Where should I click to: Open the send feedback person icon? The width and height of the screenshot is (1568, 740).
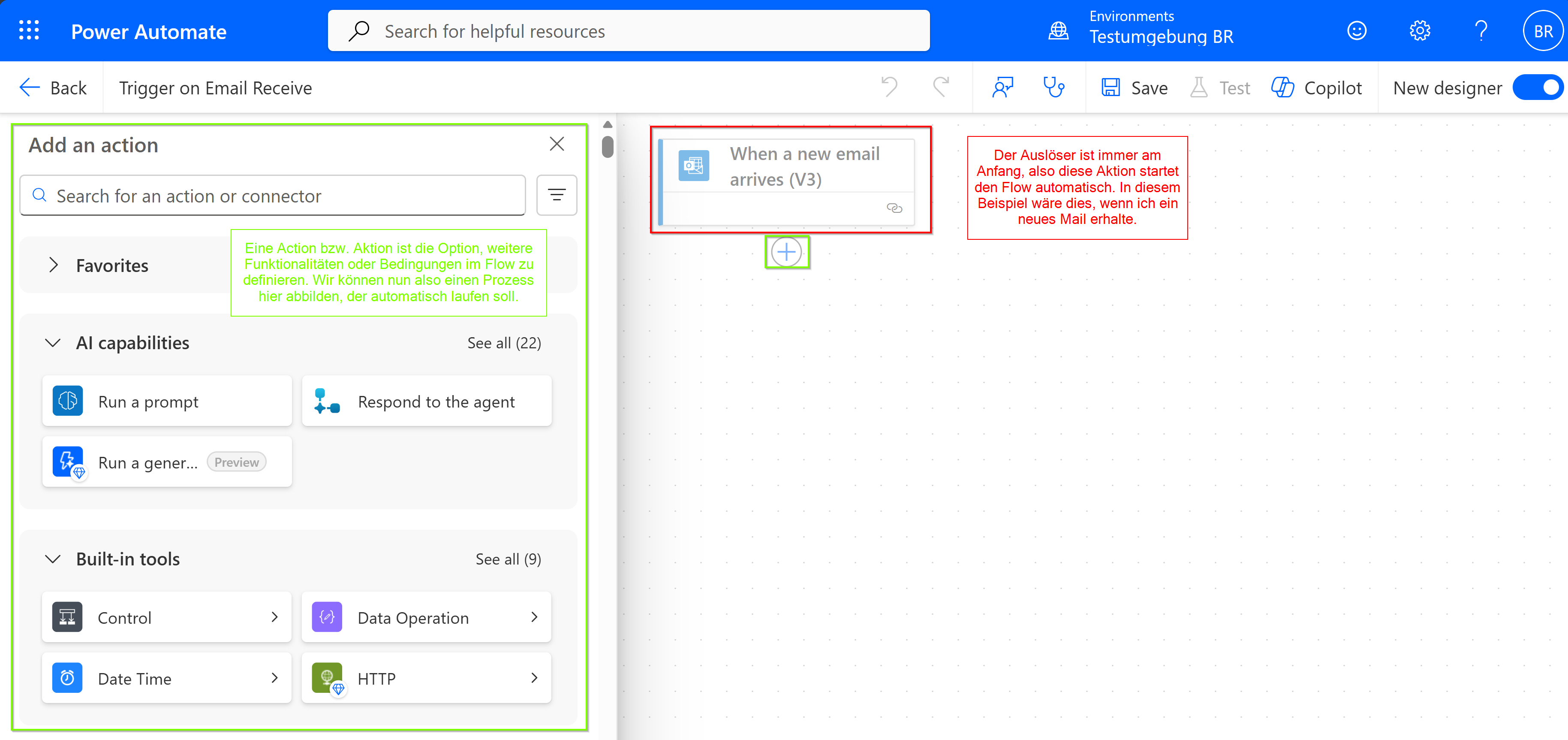coord(1002,87)
